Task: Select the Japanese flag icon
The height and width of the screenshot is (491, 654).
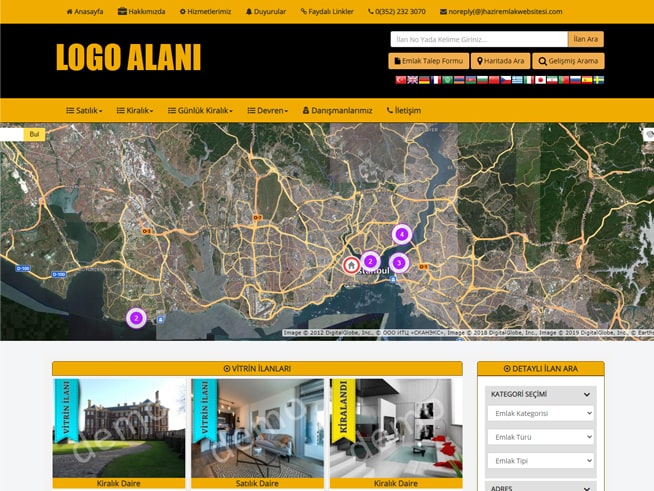Action: 540,80
